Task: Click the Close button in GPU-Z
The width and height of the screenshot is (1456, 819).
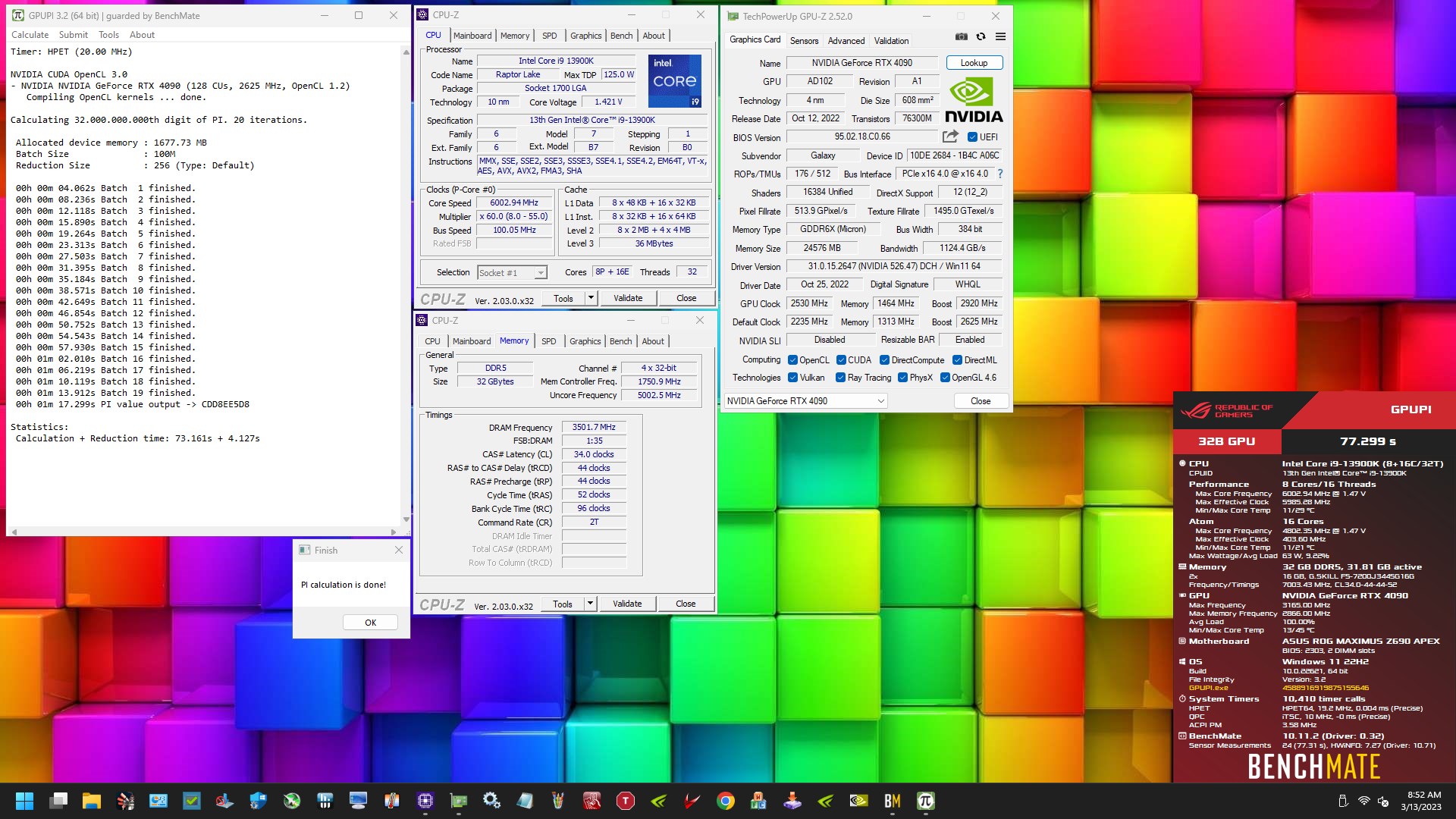Action: (x=981, y=401)
